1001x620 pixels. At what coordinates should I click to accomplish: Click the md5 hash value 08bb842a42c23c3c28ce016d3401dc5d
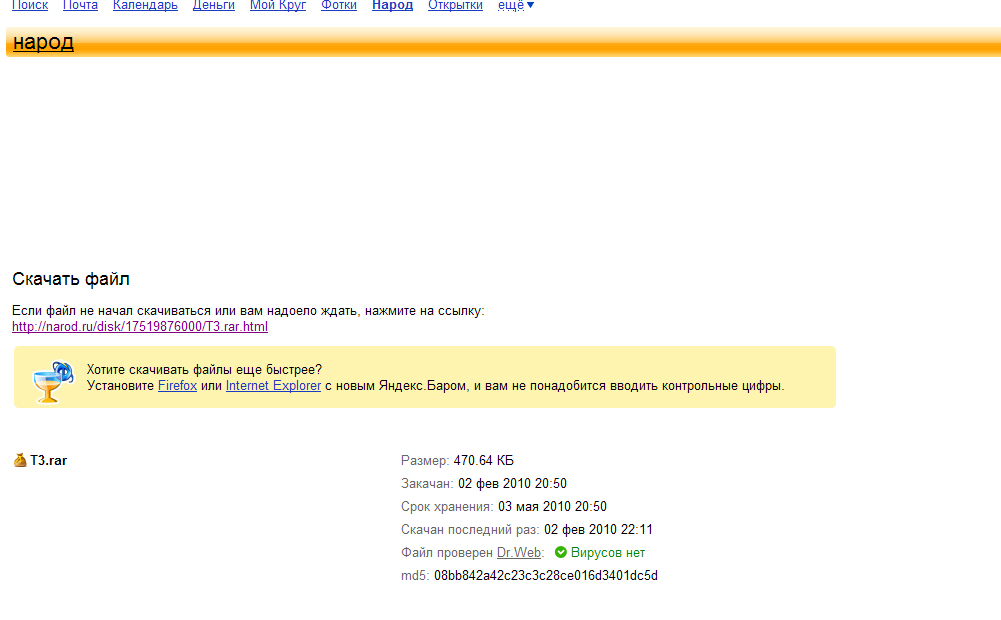pos(546,576)
